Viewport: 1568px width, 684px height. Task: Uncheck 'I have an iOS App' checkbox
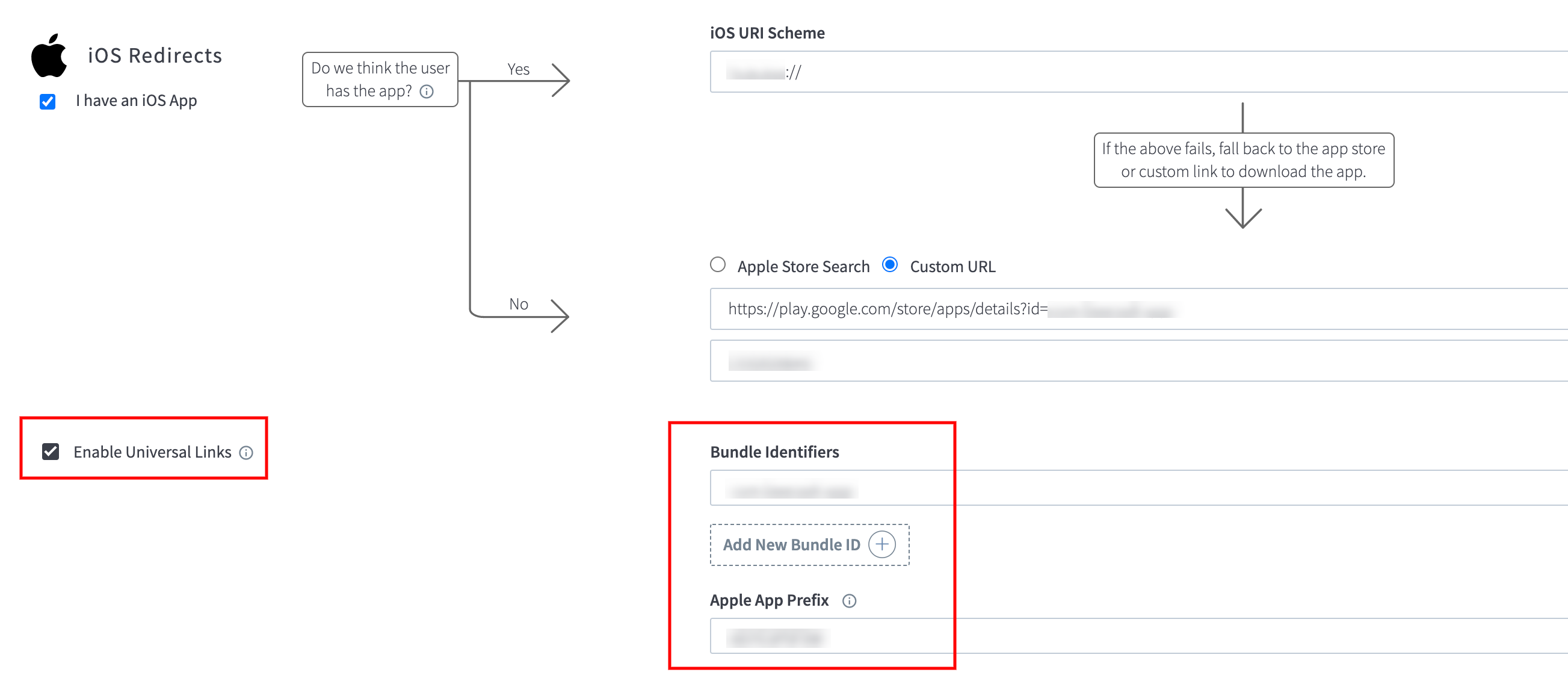(48, 101)
